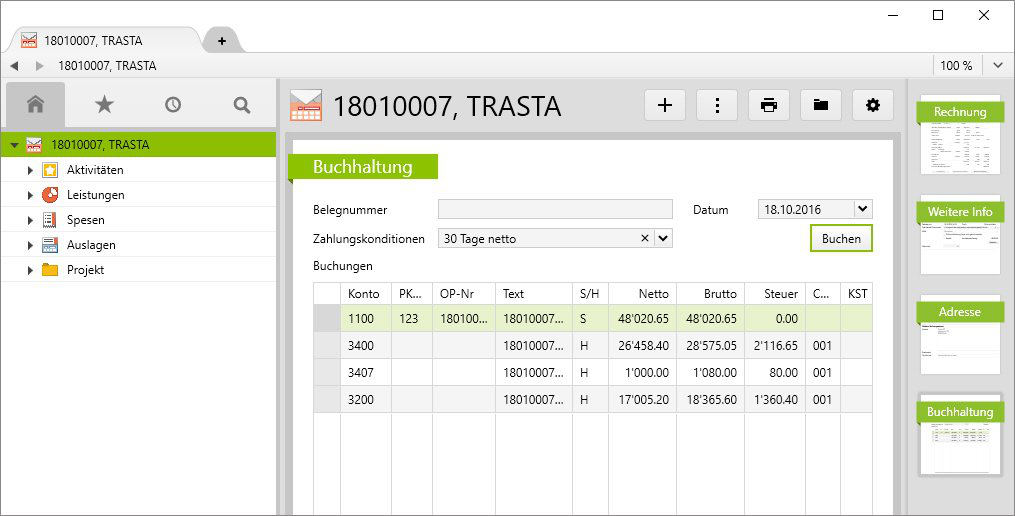Select the Projekt tree item
This screenshot has width=1015, height=516.
(x=85, y=270)
